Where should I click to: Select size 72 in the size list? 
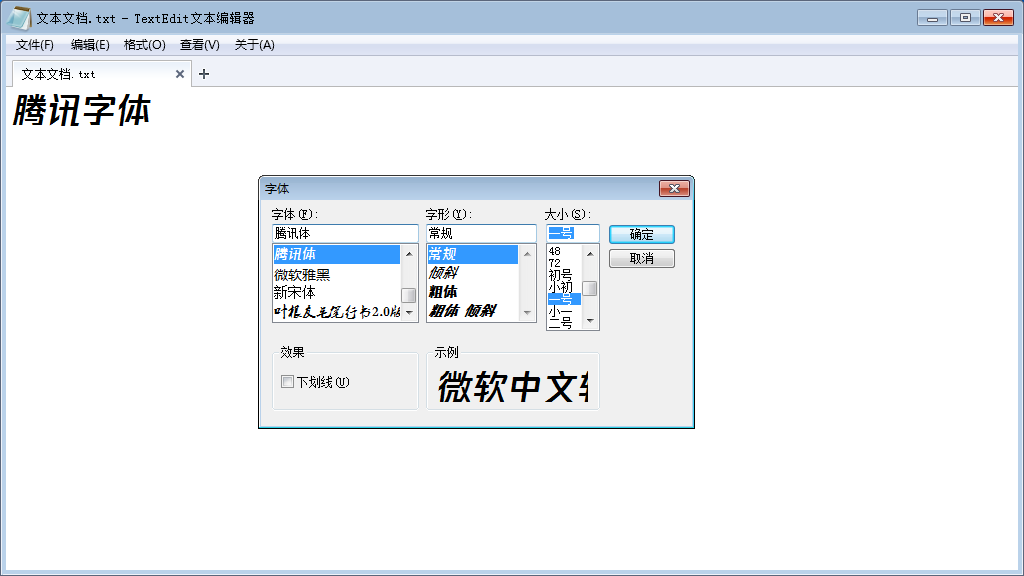pos(564,263)
